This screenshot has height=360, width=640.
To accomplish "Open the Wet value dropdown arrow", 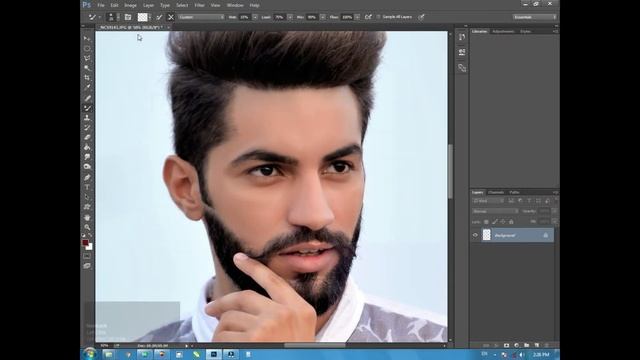I will point(255,17).
